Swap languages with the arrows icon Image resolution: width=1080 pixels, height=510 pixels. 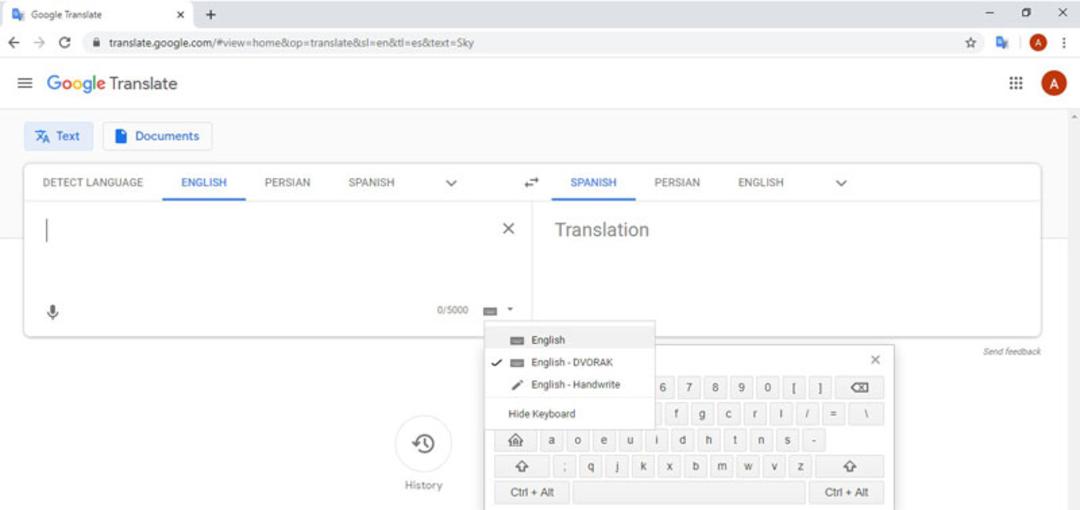[531, 183]
